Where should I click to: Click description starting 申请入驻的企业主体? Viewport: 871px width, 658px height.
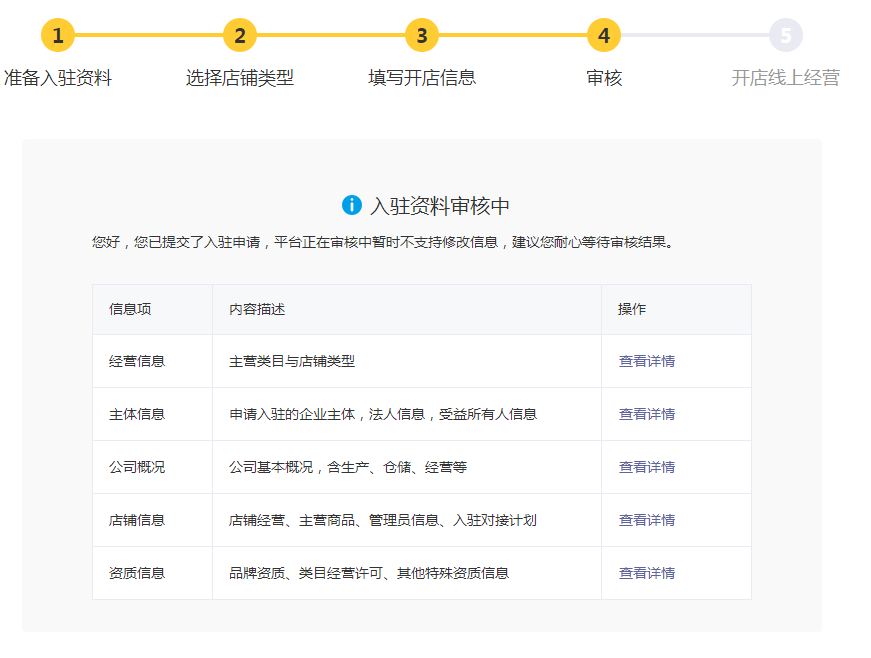tap(383, 414)
